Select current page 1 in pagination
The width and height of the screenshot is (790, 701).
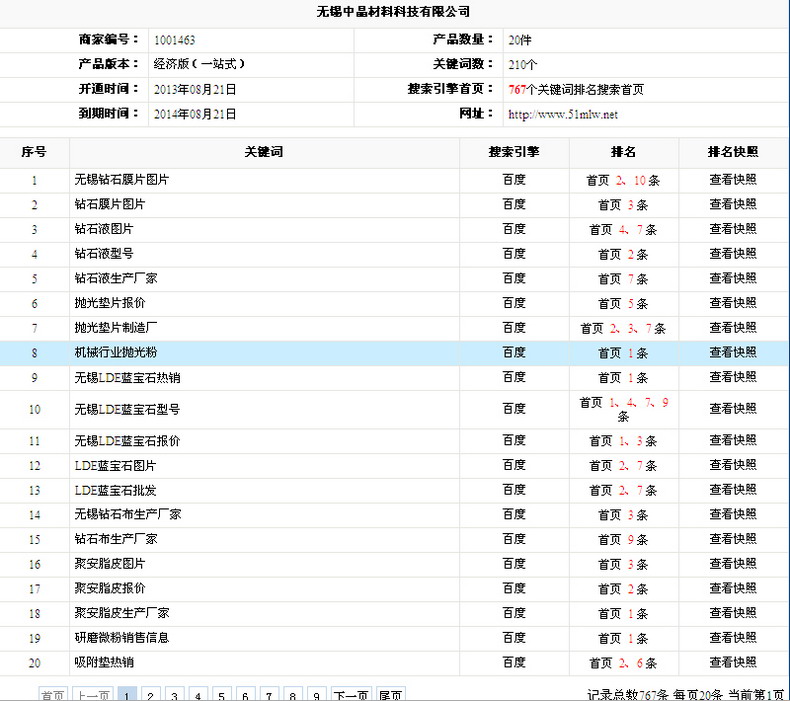(126, 695)
